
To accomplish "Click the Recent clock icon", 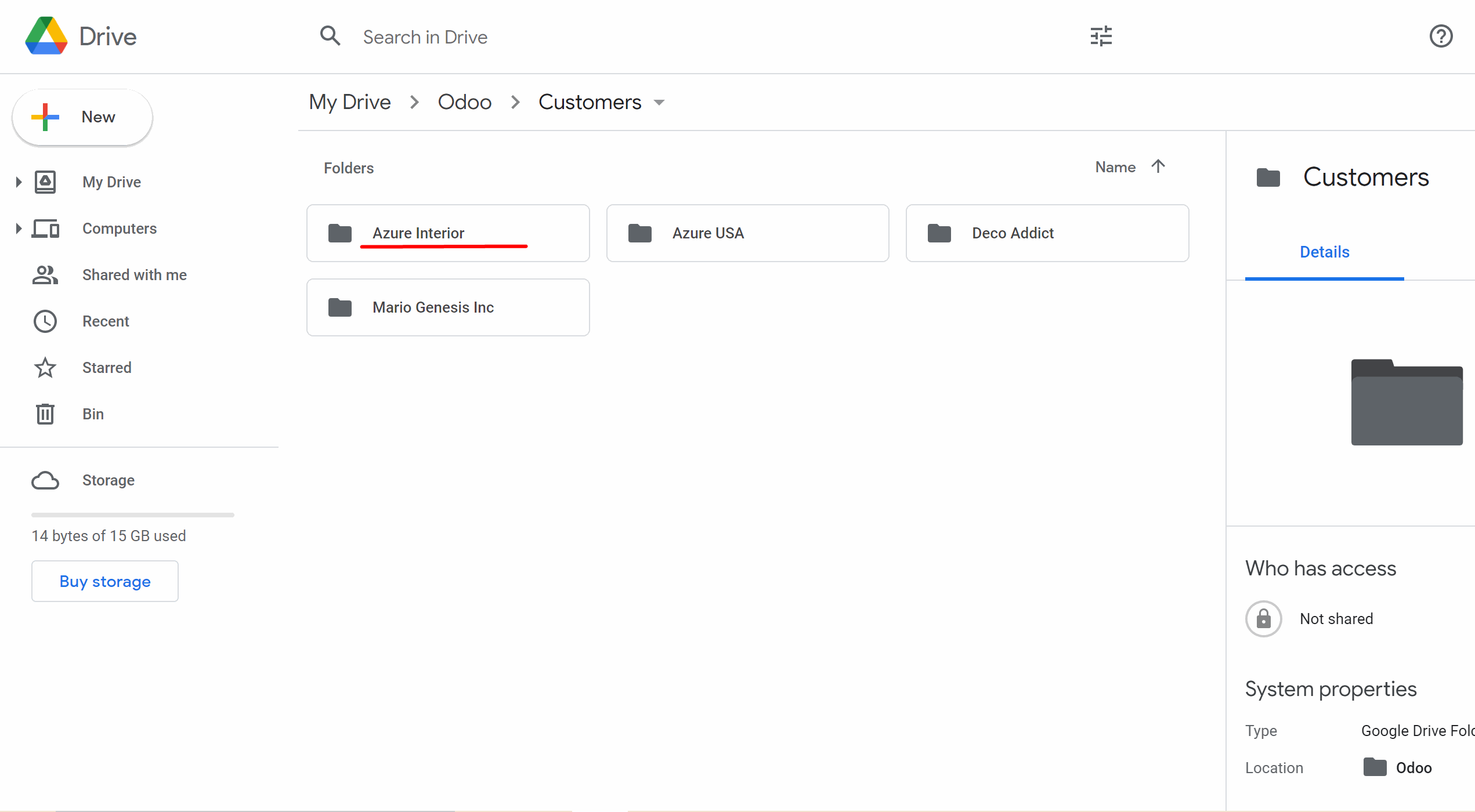I will 45,321.
